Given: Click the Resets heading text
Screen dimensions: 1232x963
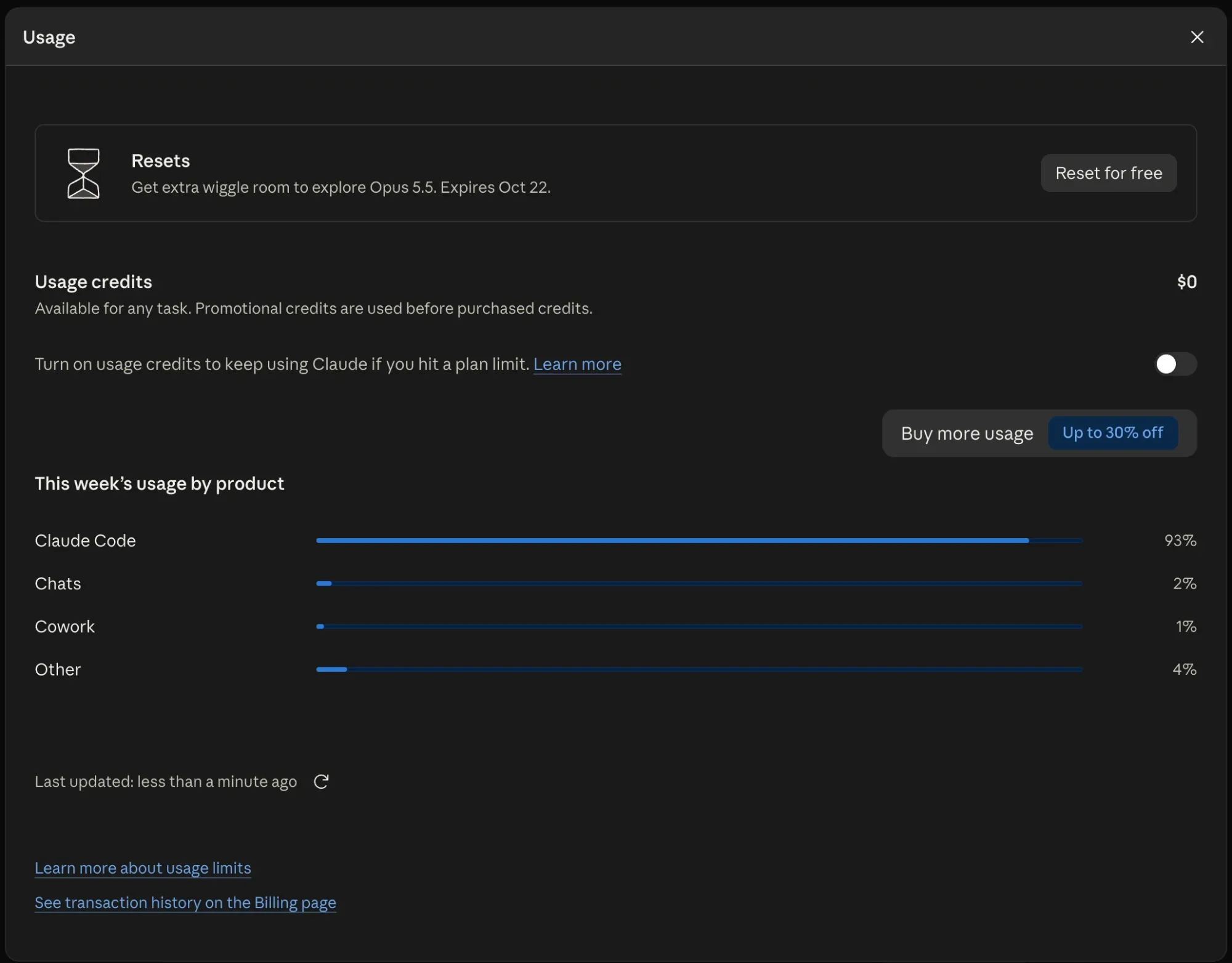Looking at the screenshot, I should 161,161.
